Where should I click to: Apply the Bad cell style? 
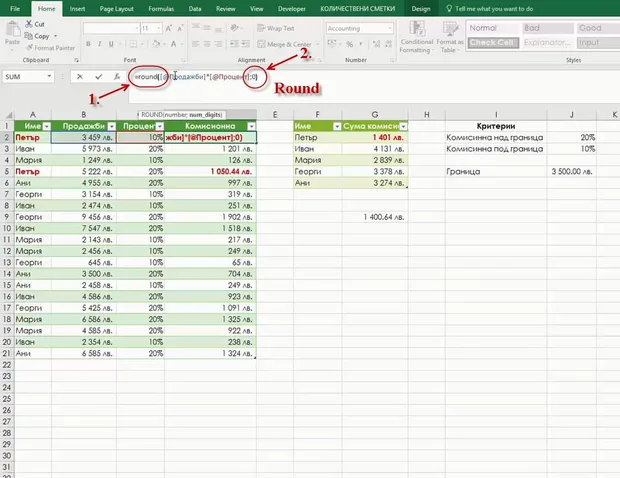pyautogui.click(x=548, y=28)
